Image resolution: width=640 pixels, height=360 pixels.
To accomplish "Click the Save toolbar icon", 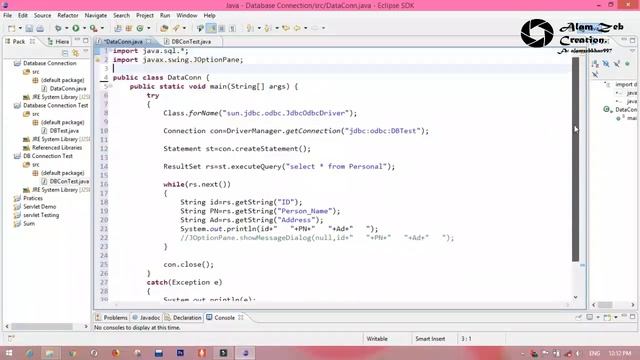I will coord(29,28).
